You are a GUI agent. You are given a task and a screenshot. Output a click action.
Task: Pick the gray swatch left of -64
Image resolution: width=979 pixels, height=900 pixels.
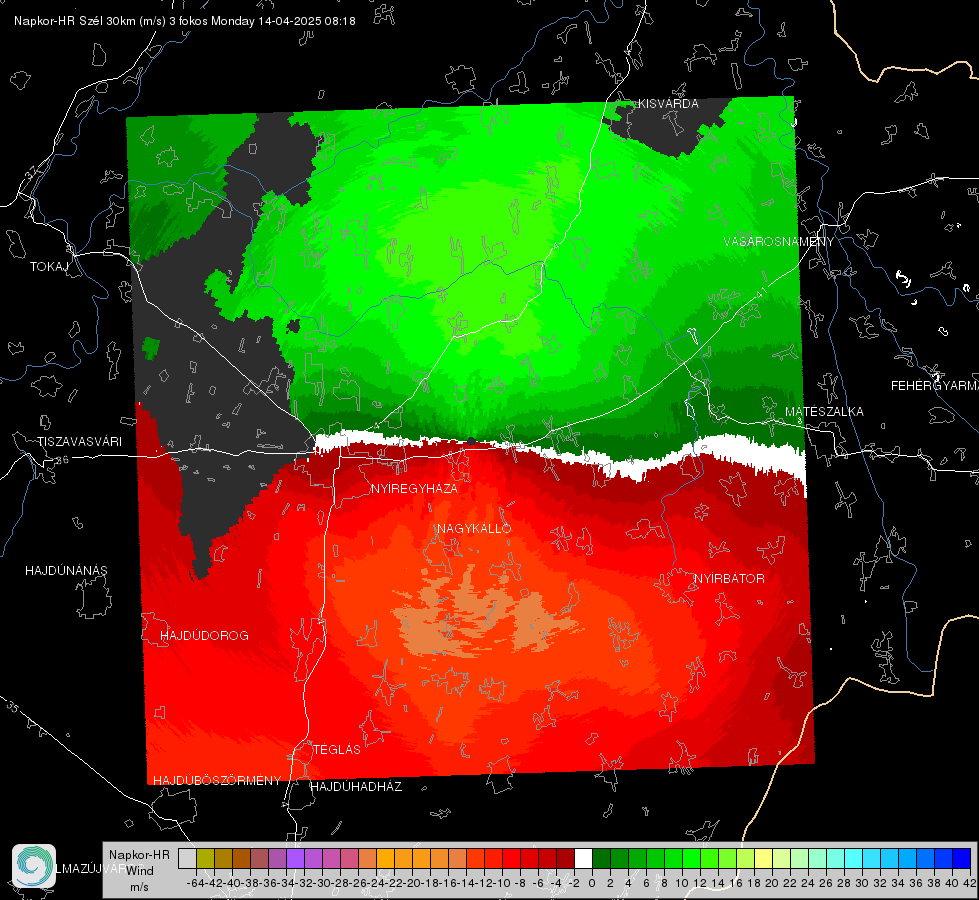point(187,859)
